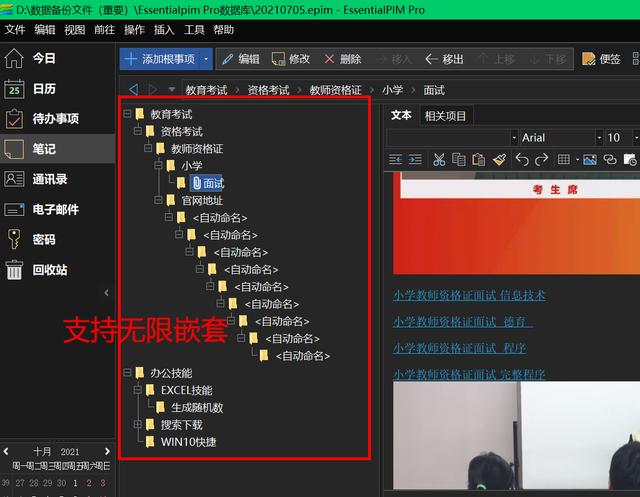Screen dimensions: 640x497
Task: Click the Modify (修改) toolbar button
Action: point(291,59)
